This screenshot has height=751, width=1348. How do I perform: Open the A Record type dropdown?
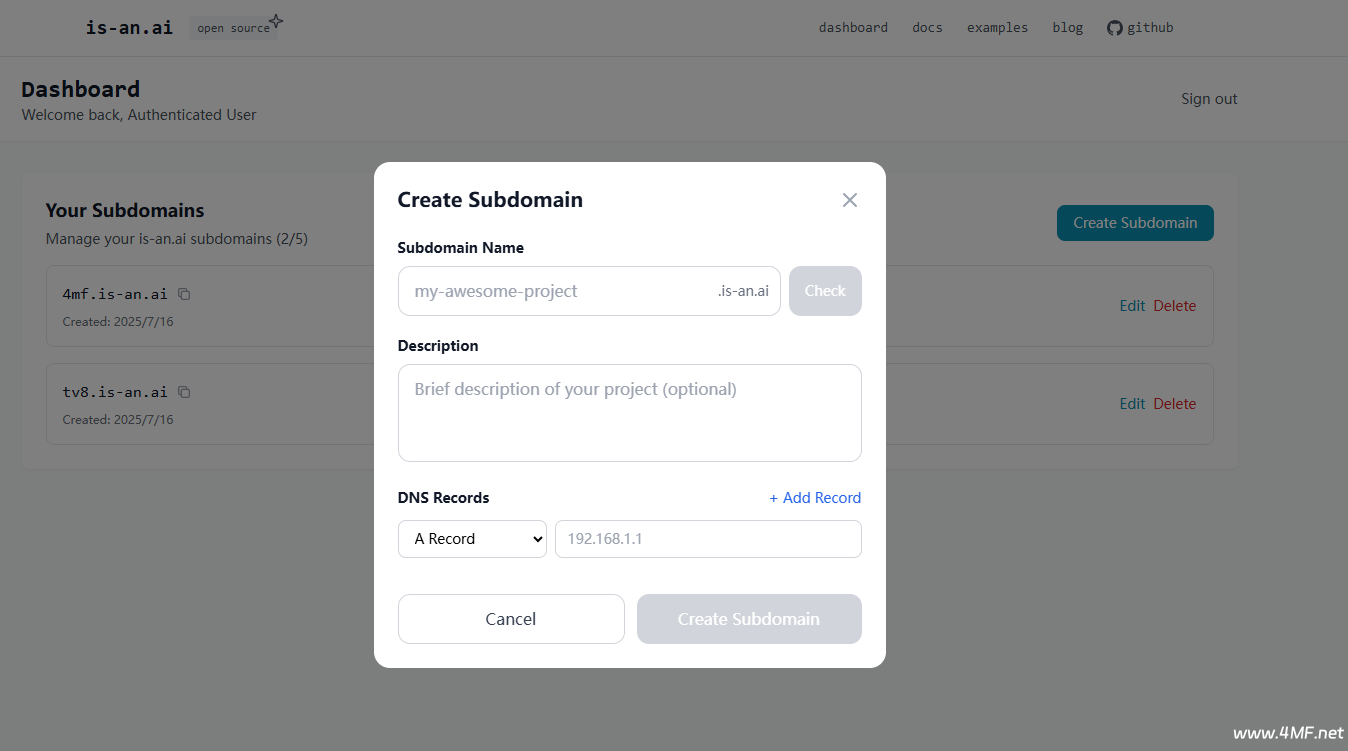tap(472, 539)
